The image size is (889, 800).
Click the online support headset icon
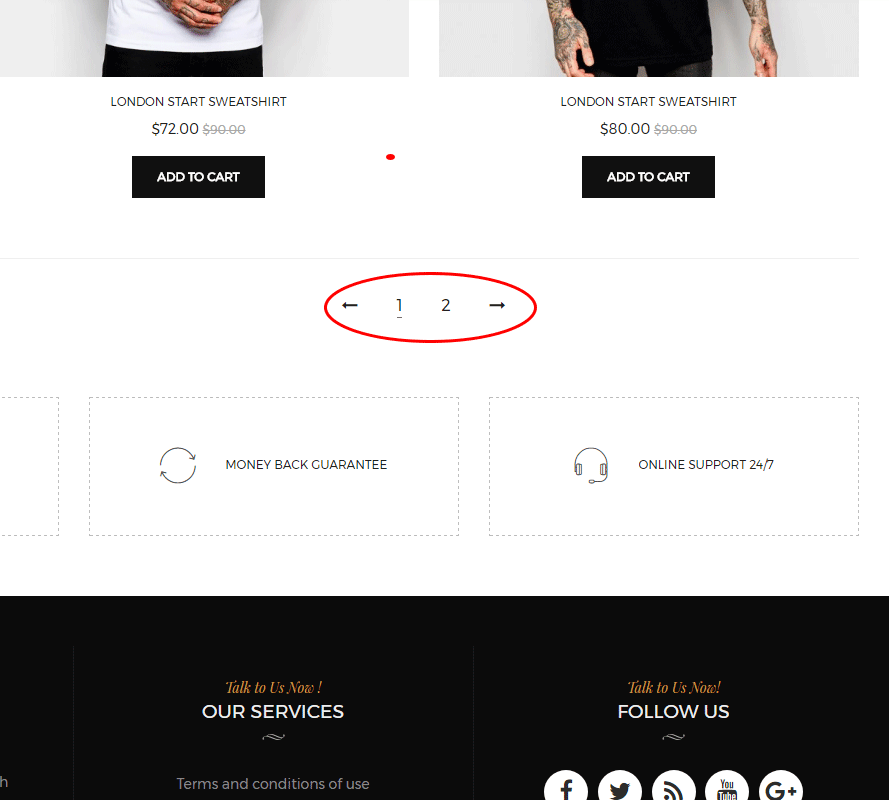pos(591,465)
